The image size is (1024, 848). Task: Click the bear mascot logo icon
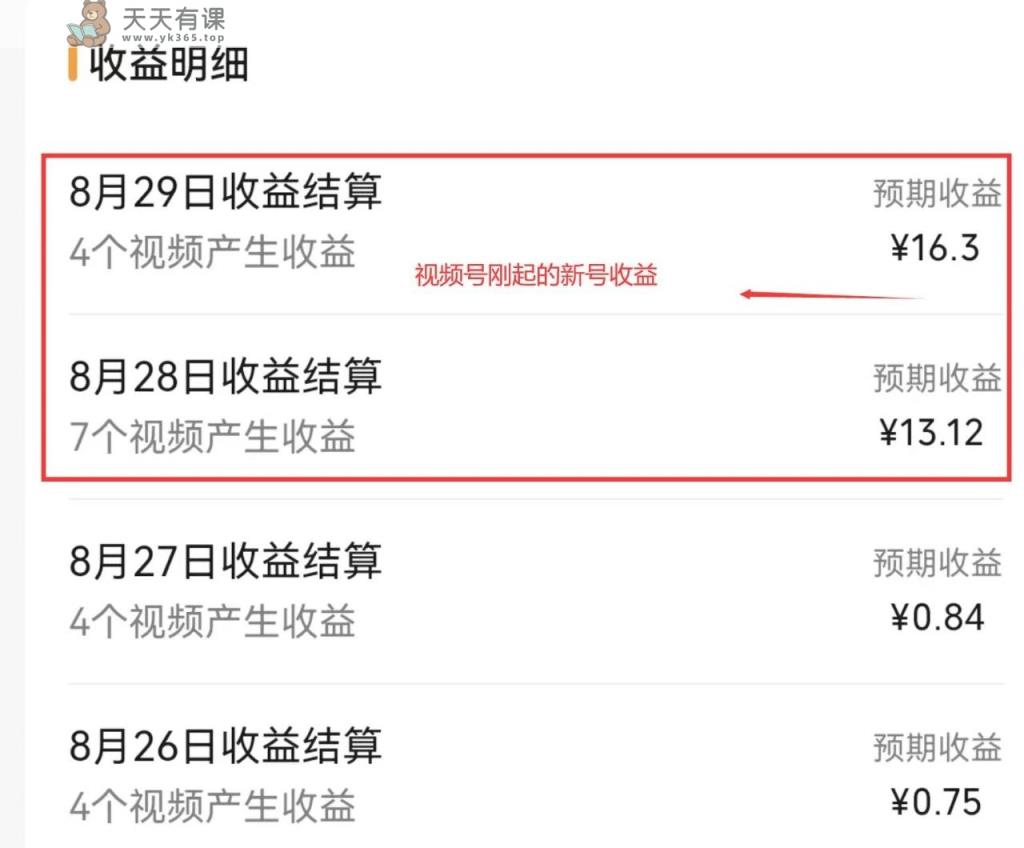click(x=89, y=24)
